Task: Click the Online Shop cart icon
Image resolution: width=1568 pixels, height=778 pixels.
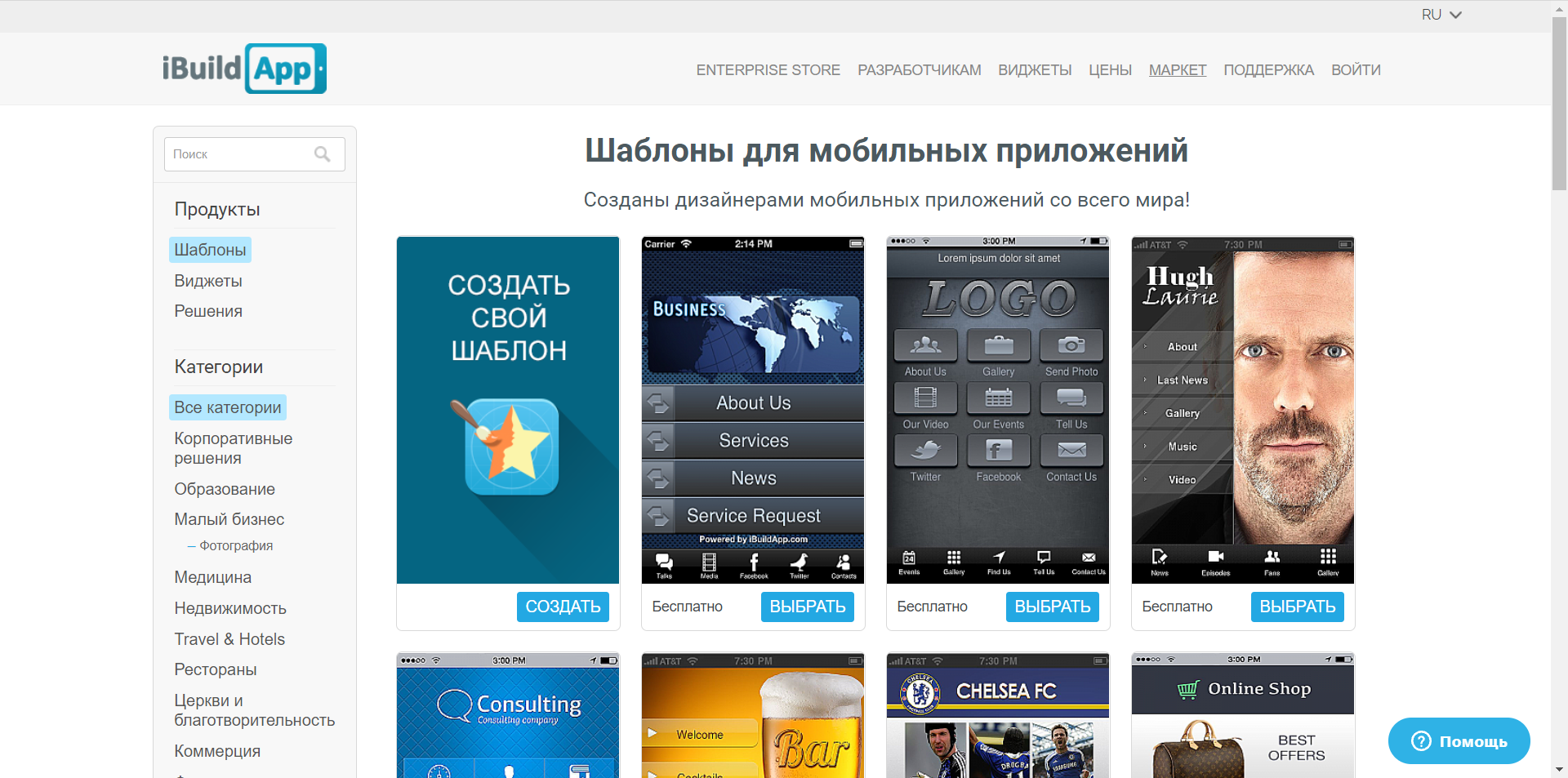Action: pyautogui.click(x=1188, y=690)
